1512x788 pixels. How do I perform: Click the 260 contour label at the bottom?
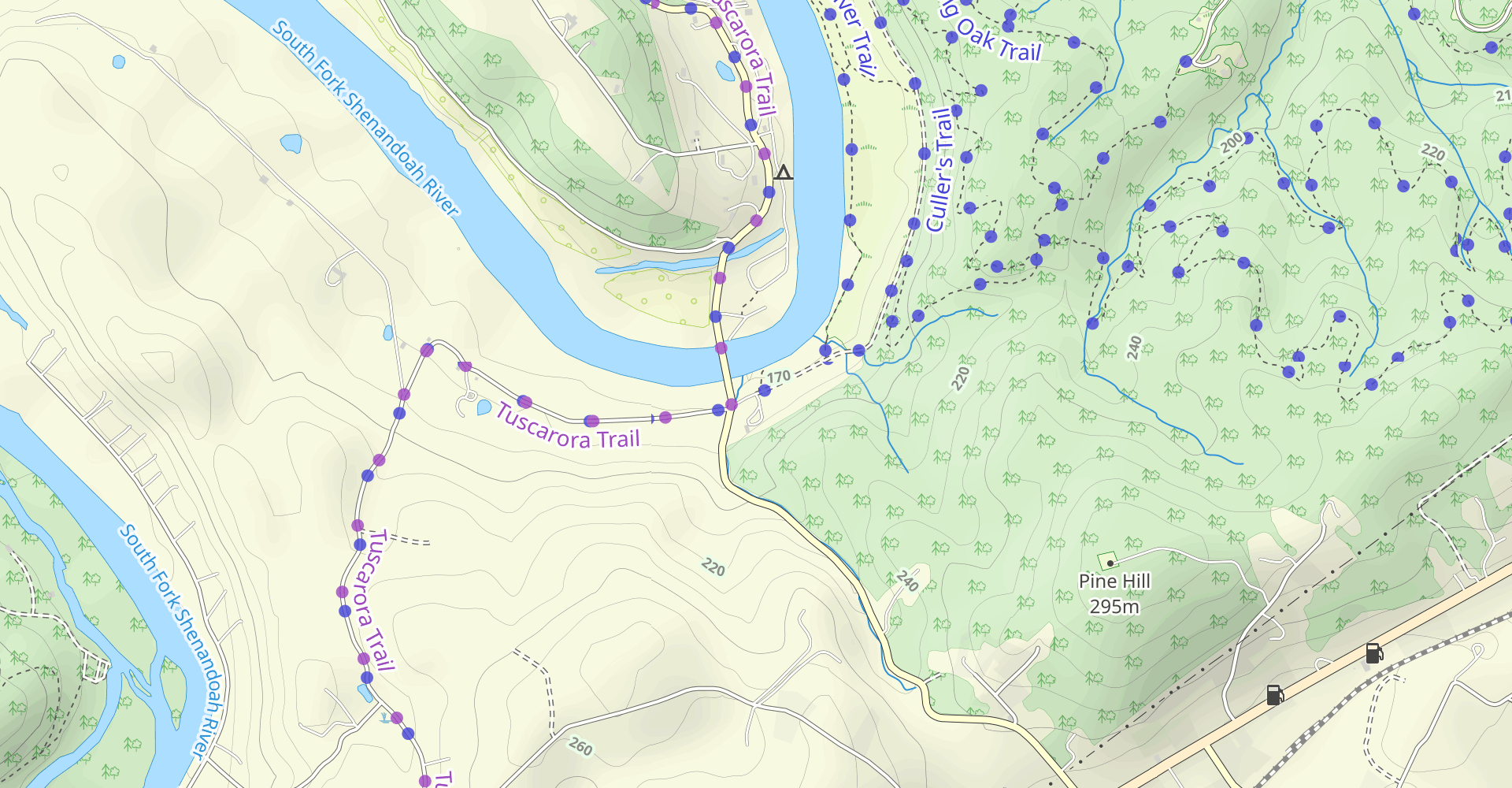pyautogui.click(x=580, y=745)
